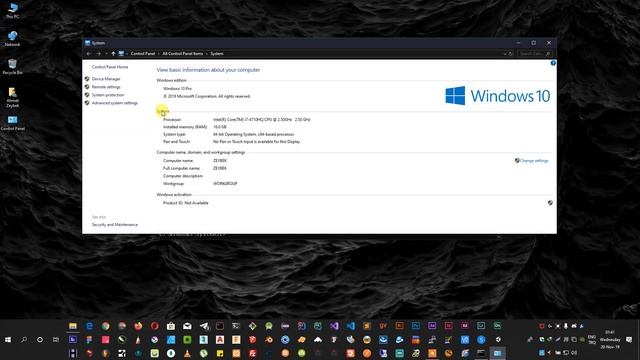Open Cortana circle on taskbar
The image size is (640, 360).
click(40, 340)
